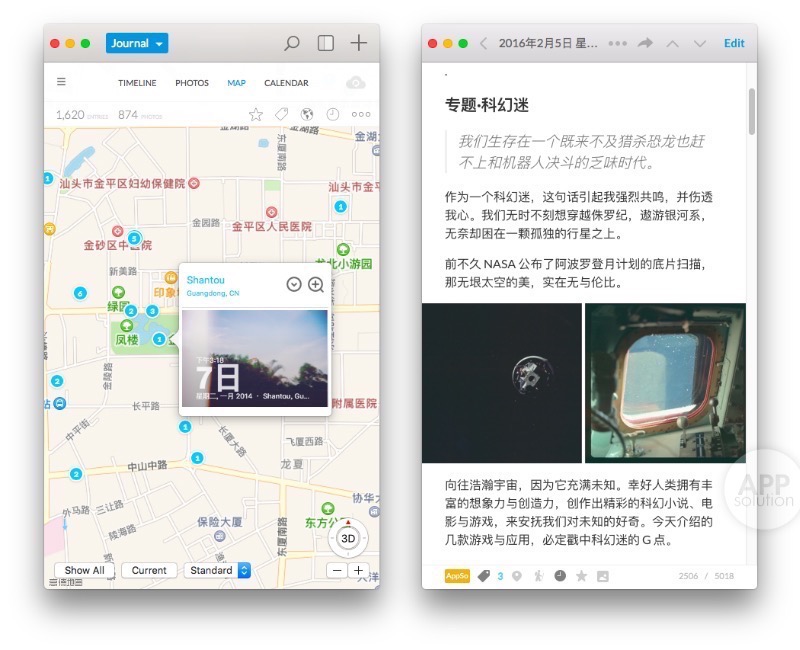
Task: Click Edit to modify the journal entry
Action: [734, 43]
